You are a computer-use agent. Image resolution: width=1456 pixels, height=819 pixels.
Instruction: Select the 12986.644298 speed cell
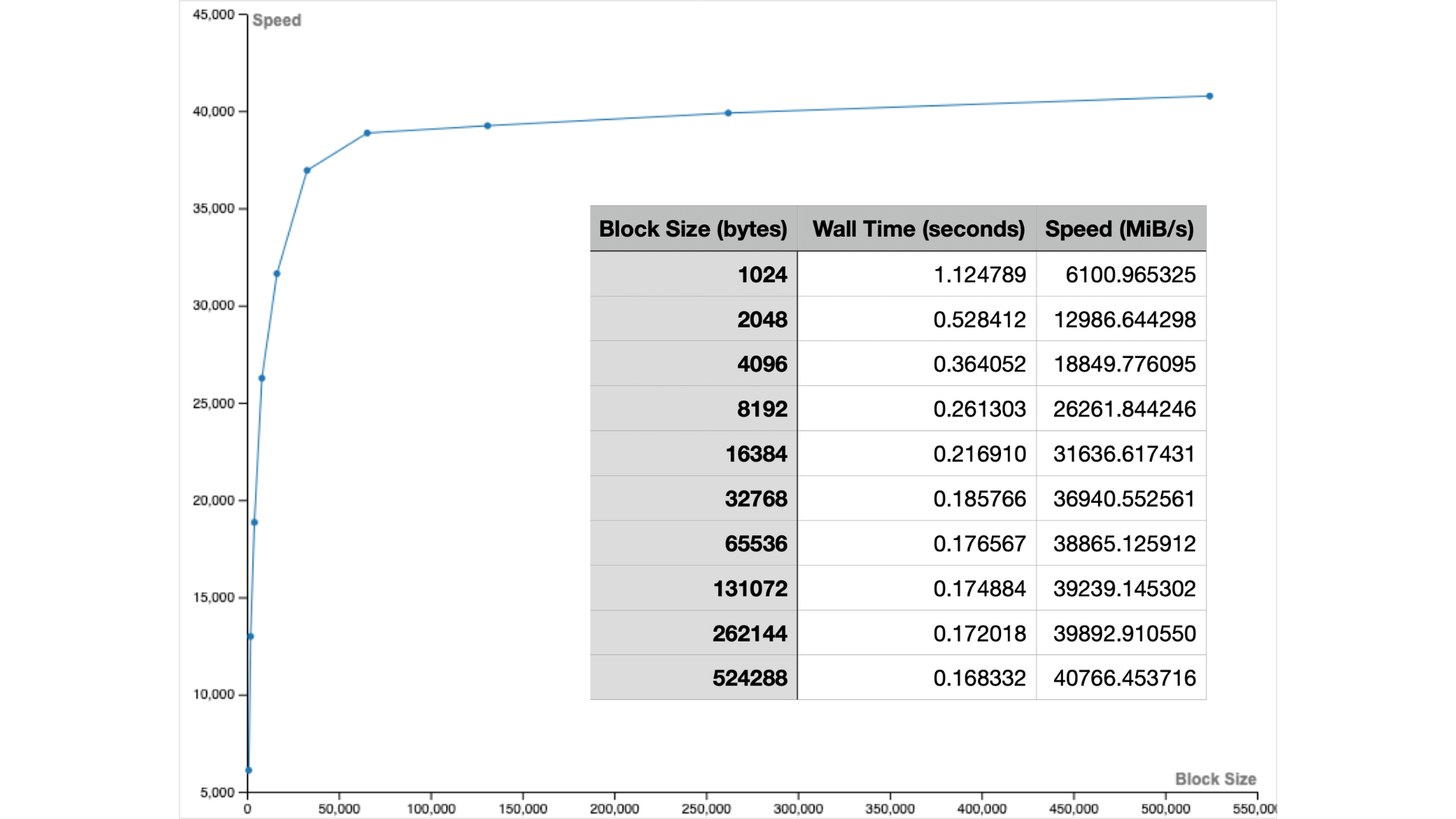(x=1124, y=319)
